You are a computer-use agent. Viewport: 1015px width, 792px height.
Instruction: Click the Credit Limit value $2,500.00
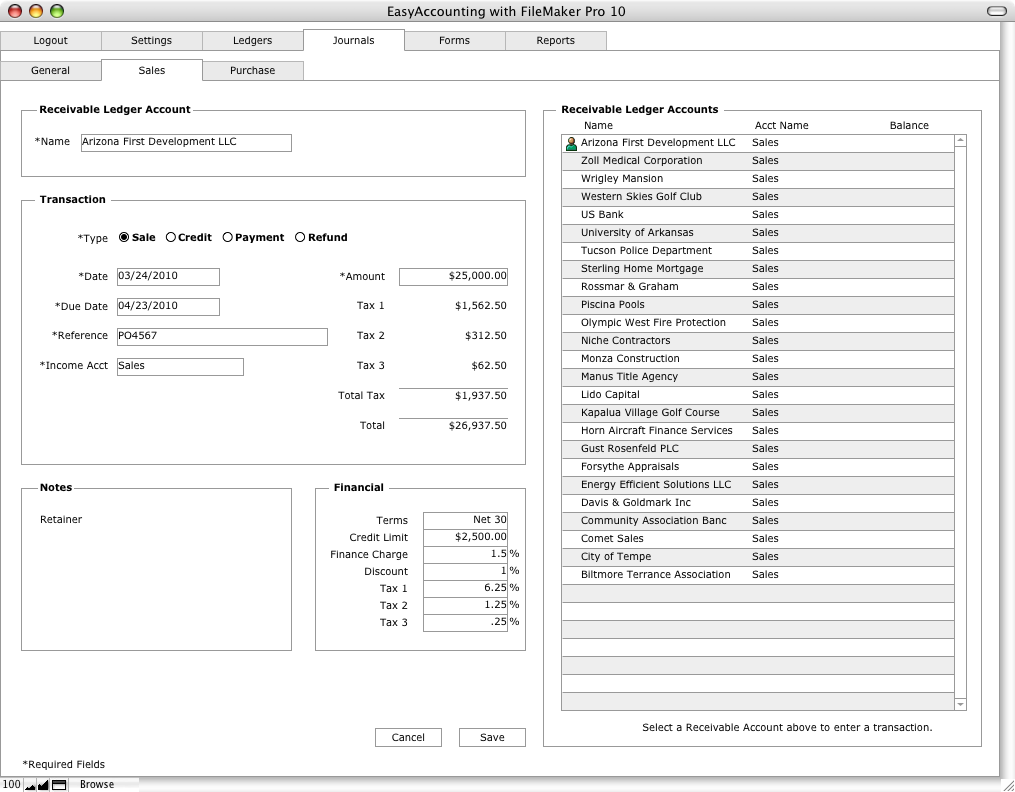pyautogui.click(x=465, y=537)
